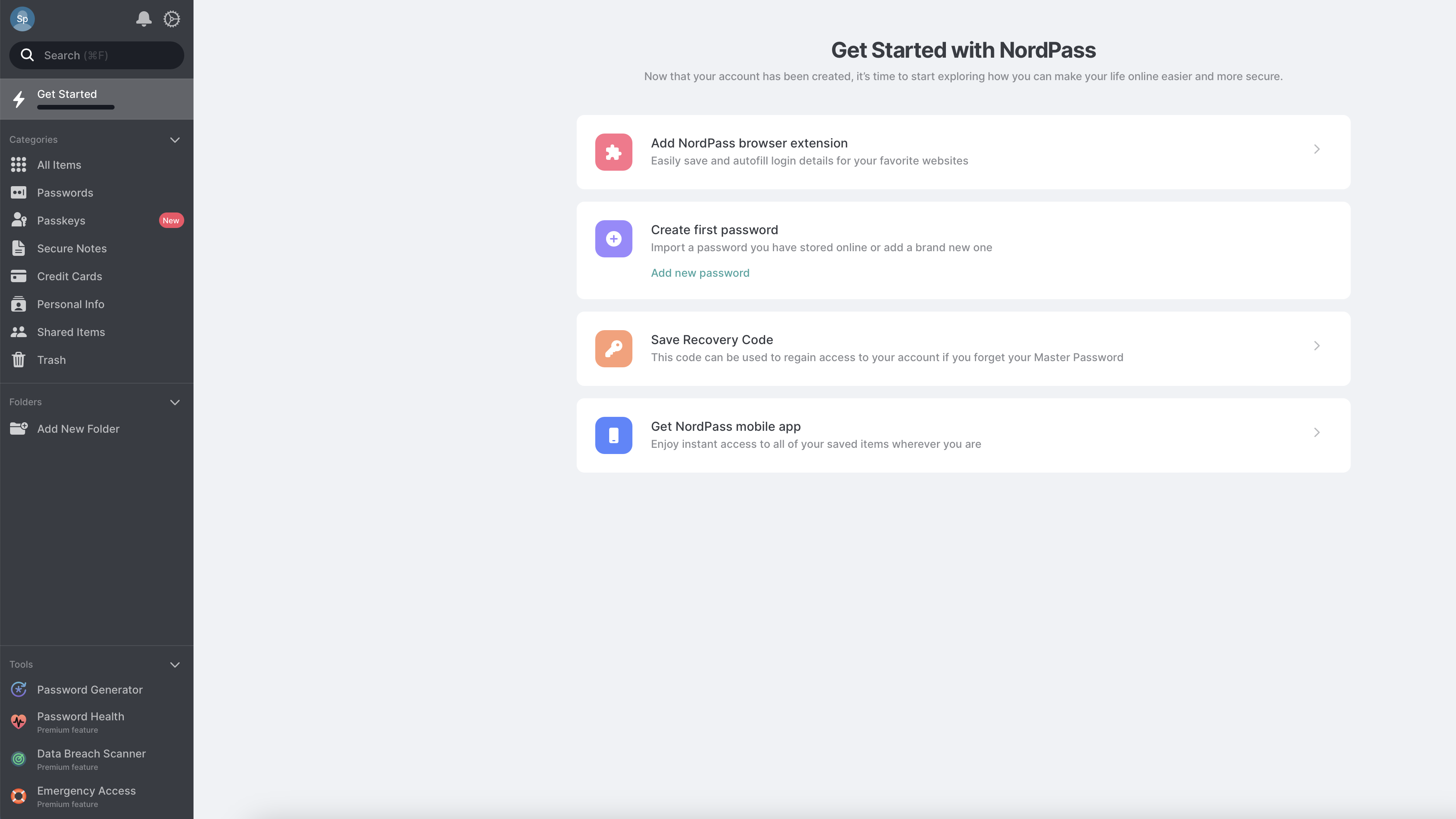The height and width of the screenshot is (819, 1456).
Task: Open All Items category
Action: (x=97, y=164)
